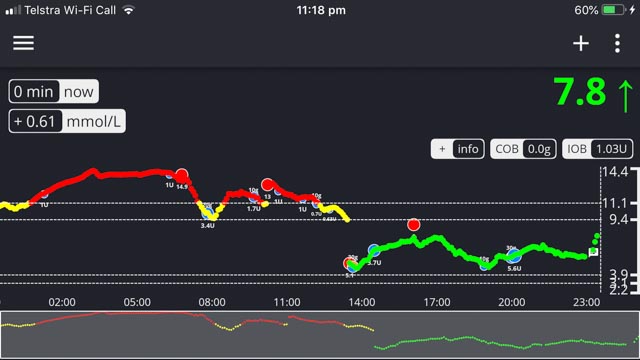
Task: Open the three-dot overflow menu
Action: (x=617, y=43)
